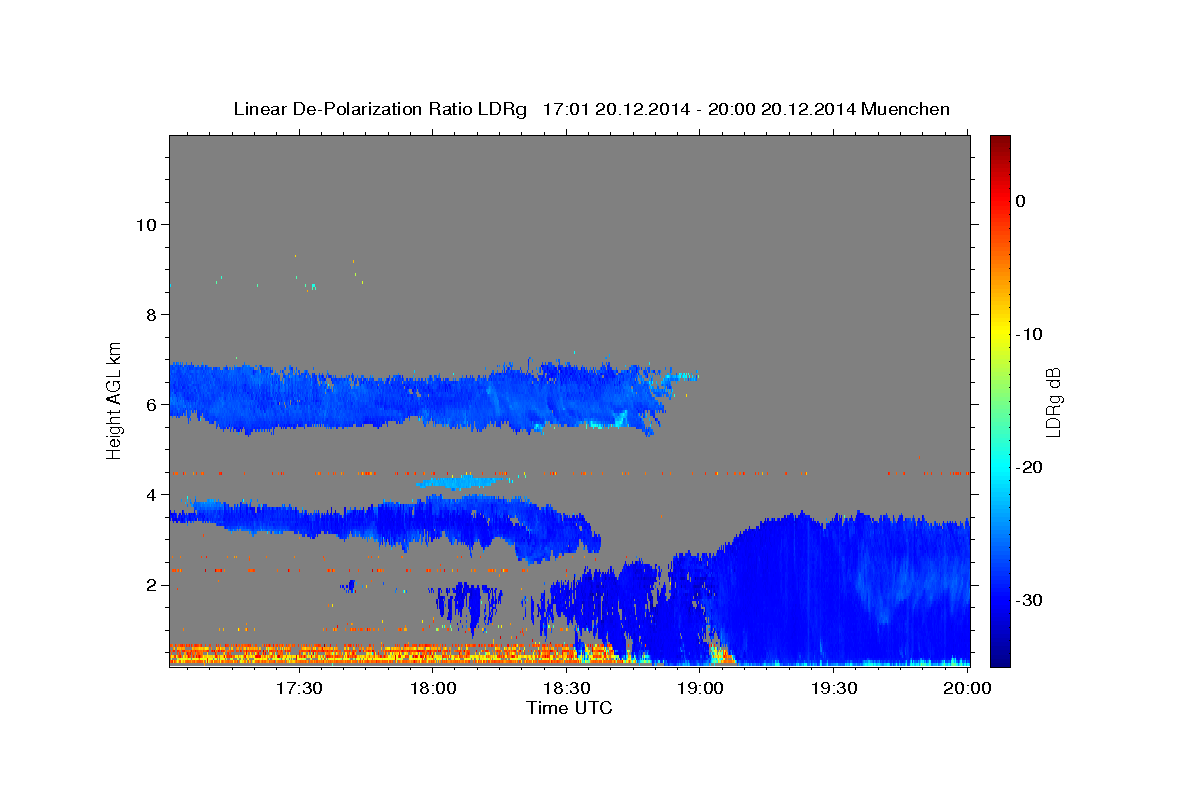Image resolution: width=1200 pixels, height=800 pixels.
Task: Click the 'Time UTC' axis label
Action: [x=569, y=708]
